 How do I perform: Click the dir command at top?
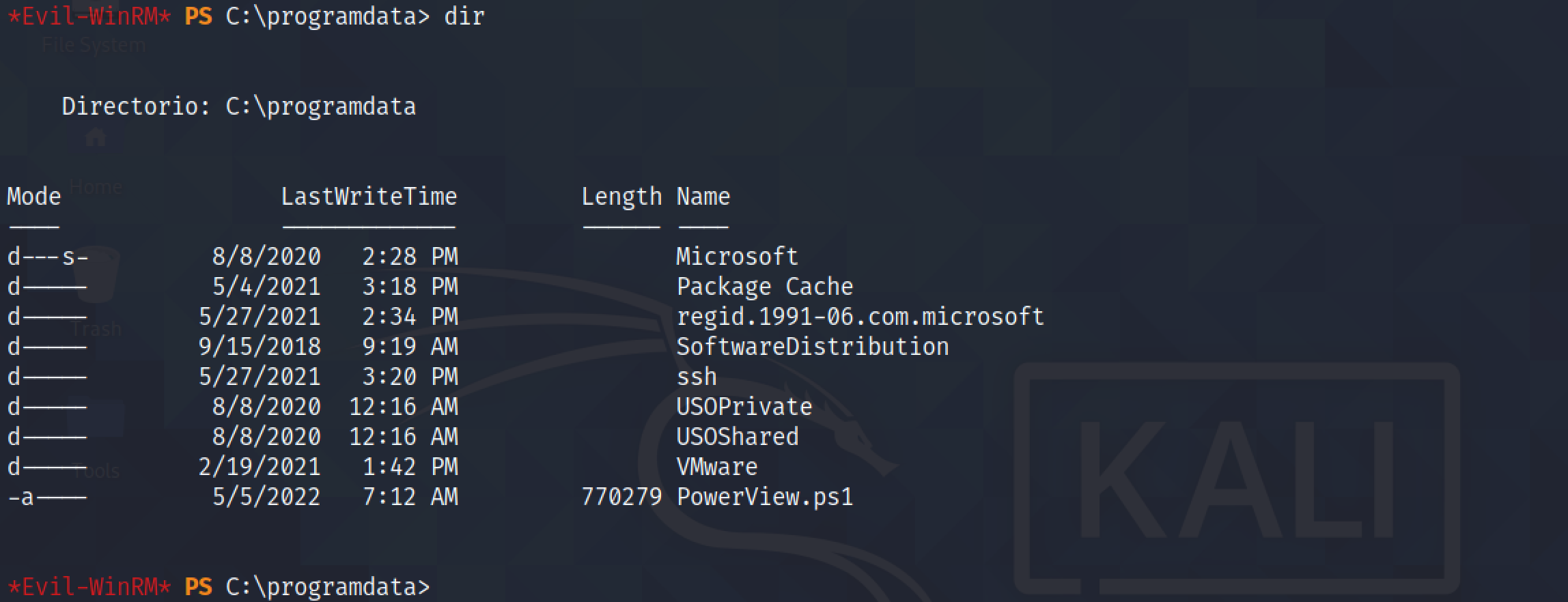tap(464, 16)
